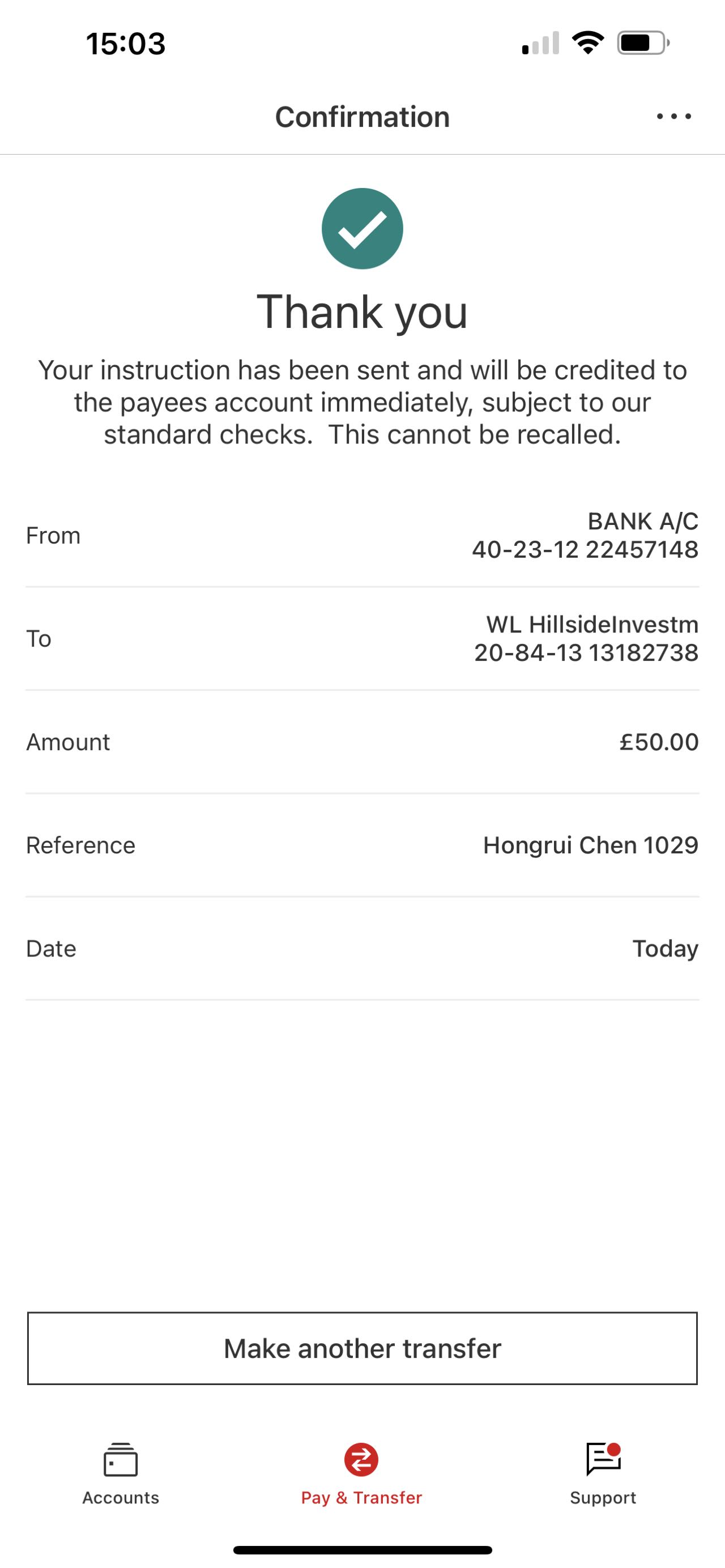Tap the Today date value
This screenshot has height=1568, width=725.
pos(666,949)
